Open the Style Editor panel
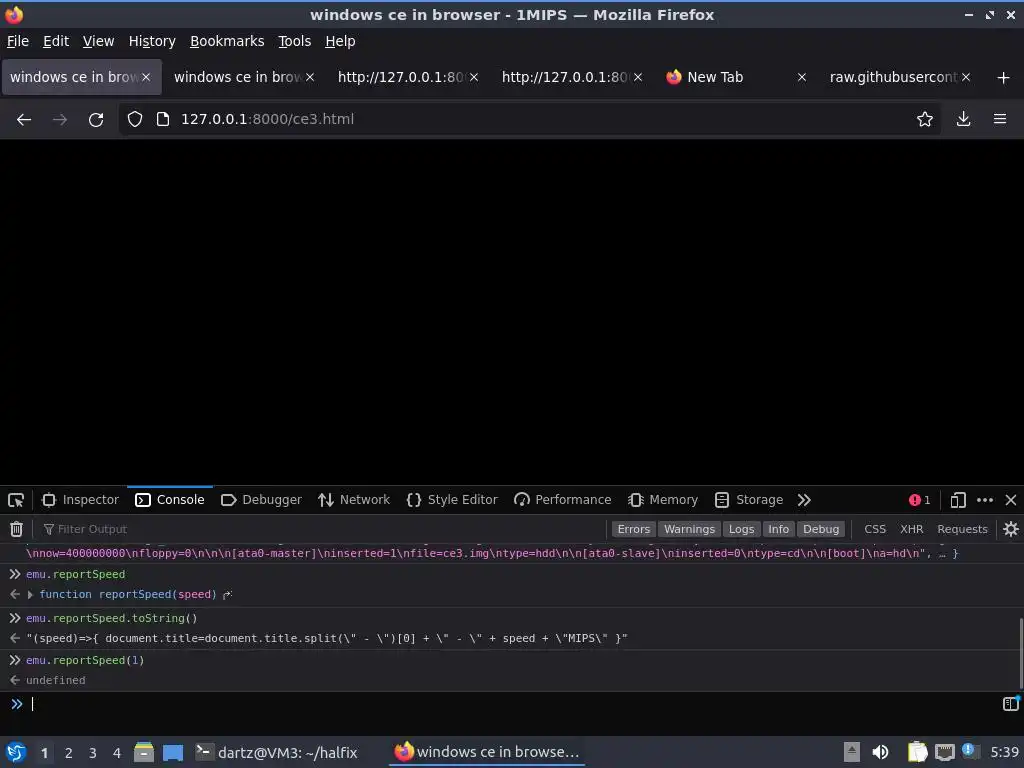This screenshot has height=768, width=1024. [452, 500]
